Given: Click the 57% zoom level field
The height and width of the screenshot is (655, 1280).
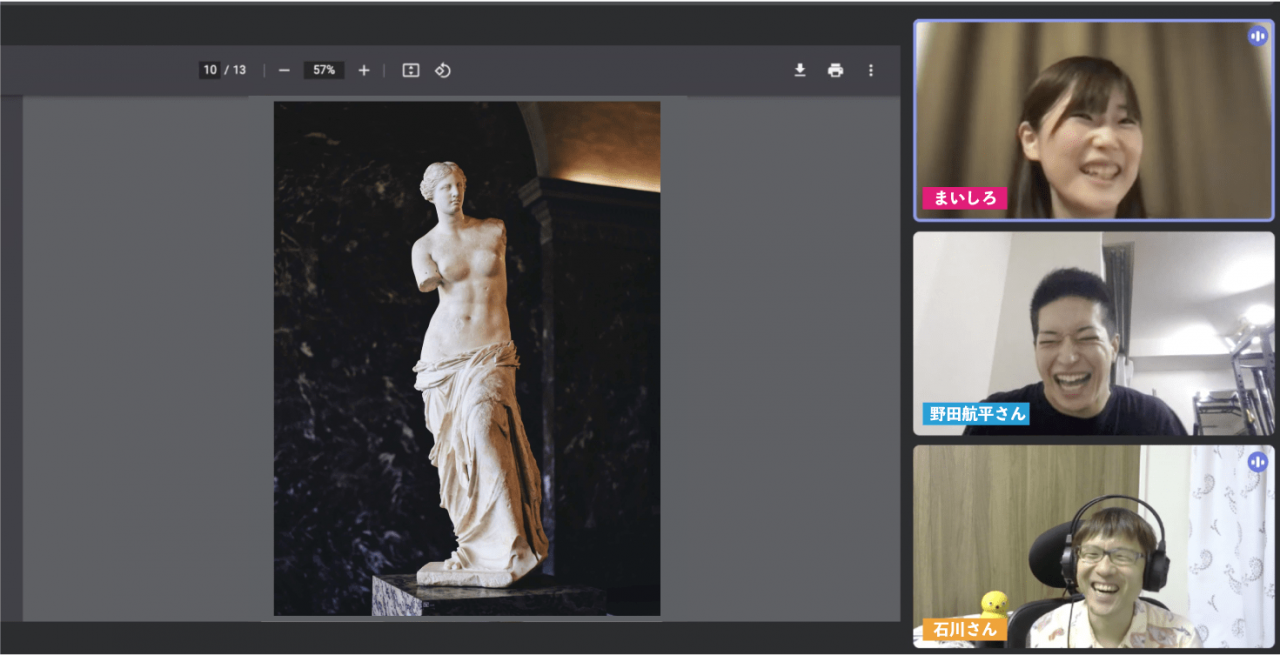Looking at the screenshot, I should pos(324,70).
